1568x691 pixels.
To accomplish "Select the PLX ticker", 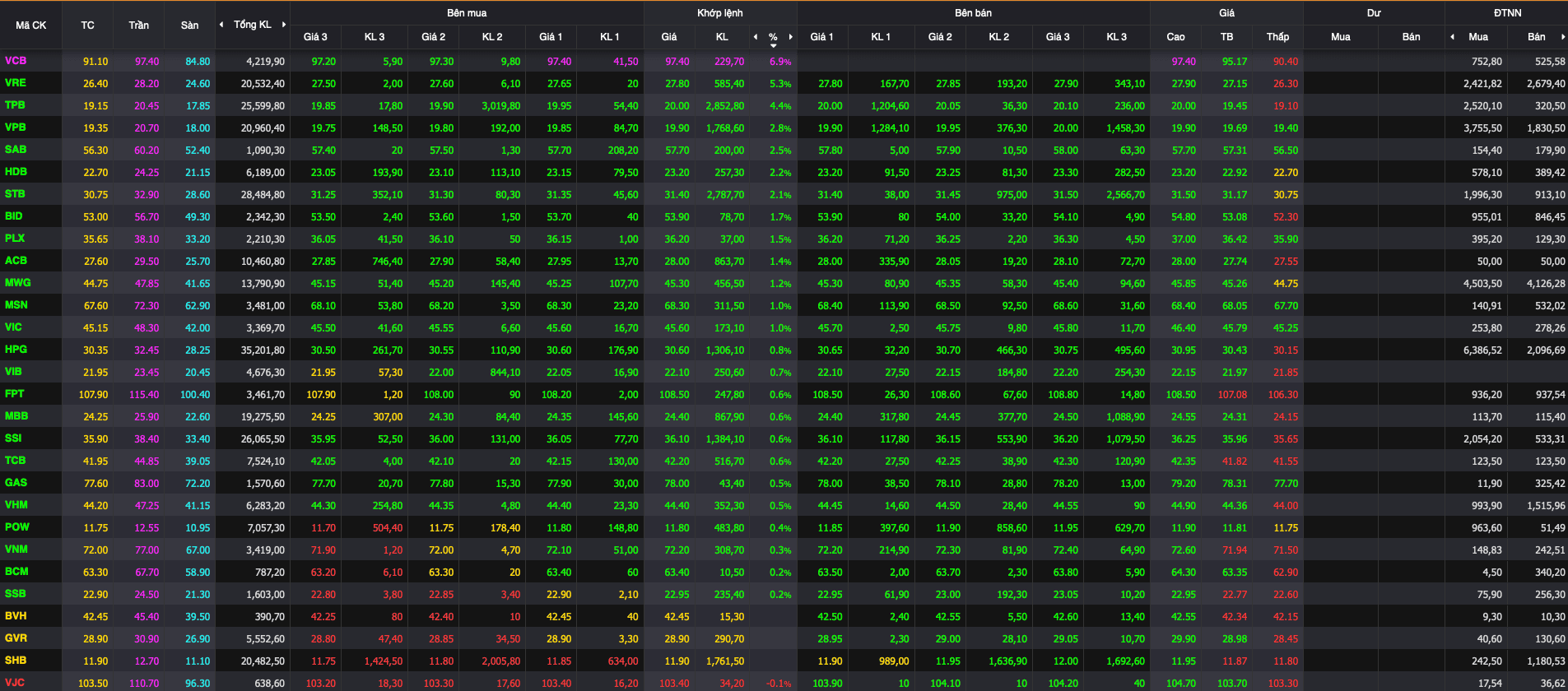I will point(15,239).
